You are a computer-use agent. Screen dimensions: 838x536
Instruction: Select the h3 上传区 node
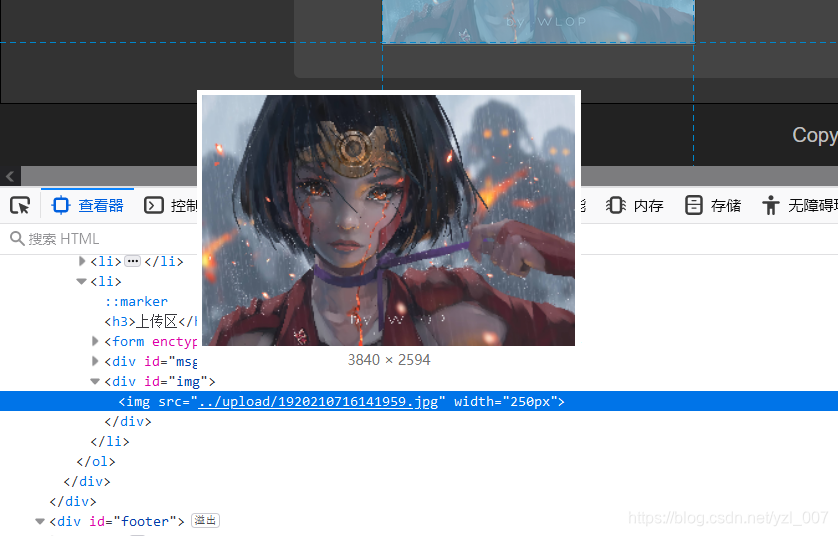pyautogui.click(x=151, y=322)
